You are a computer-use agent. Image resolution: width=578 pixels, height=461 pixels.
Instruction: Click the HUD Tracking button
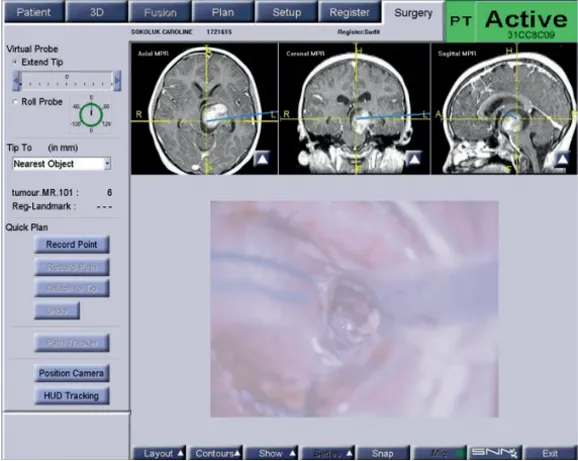tap(72, 396)
